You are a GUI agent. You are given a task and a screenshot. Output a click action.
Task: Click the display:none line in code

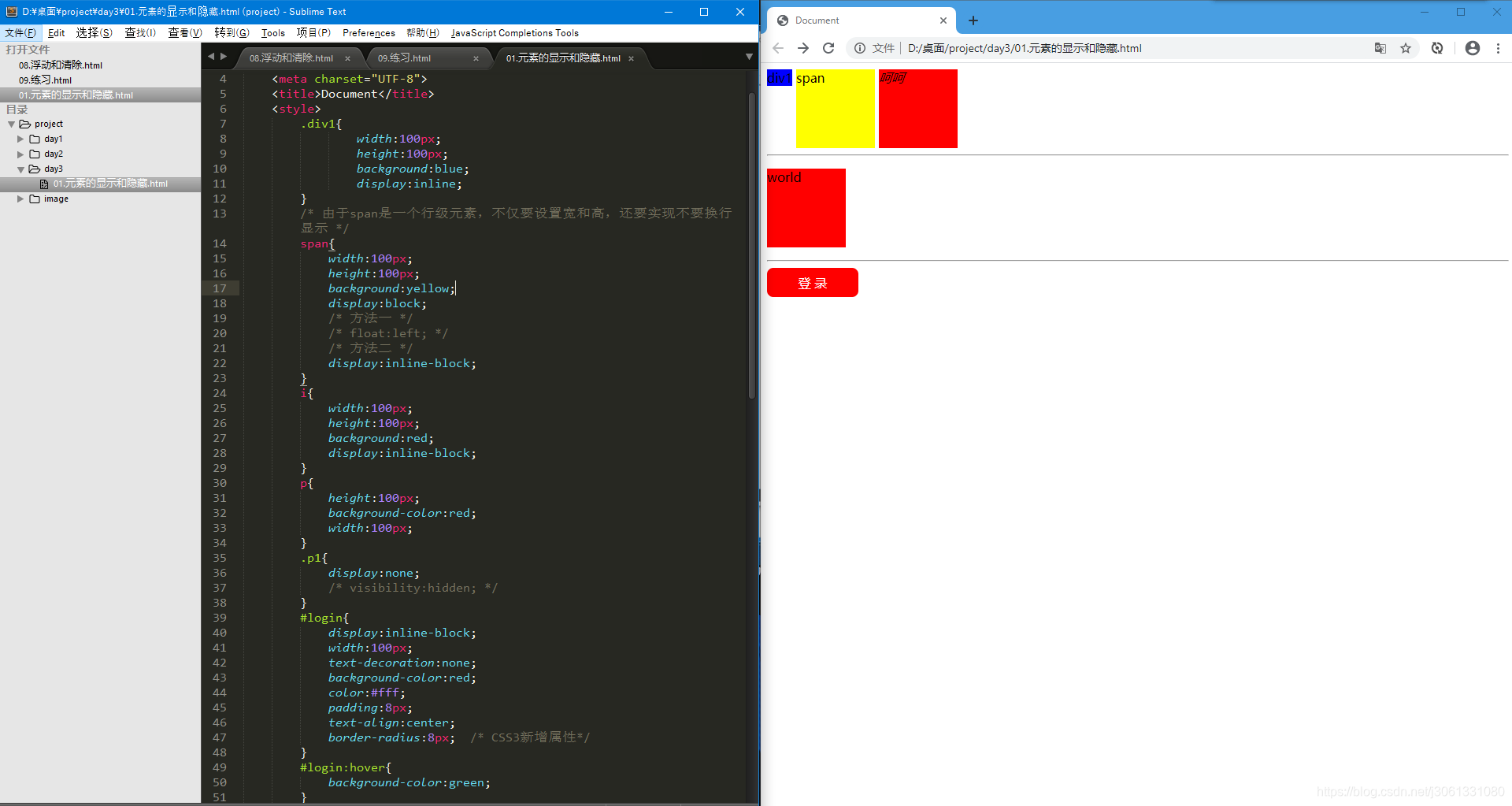coord(374,573)
